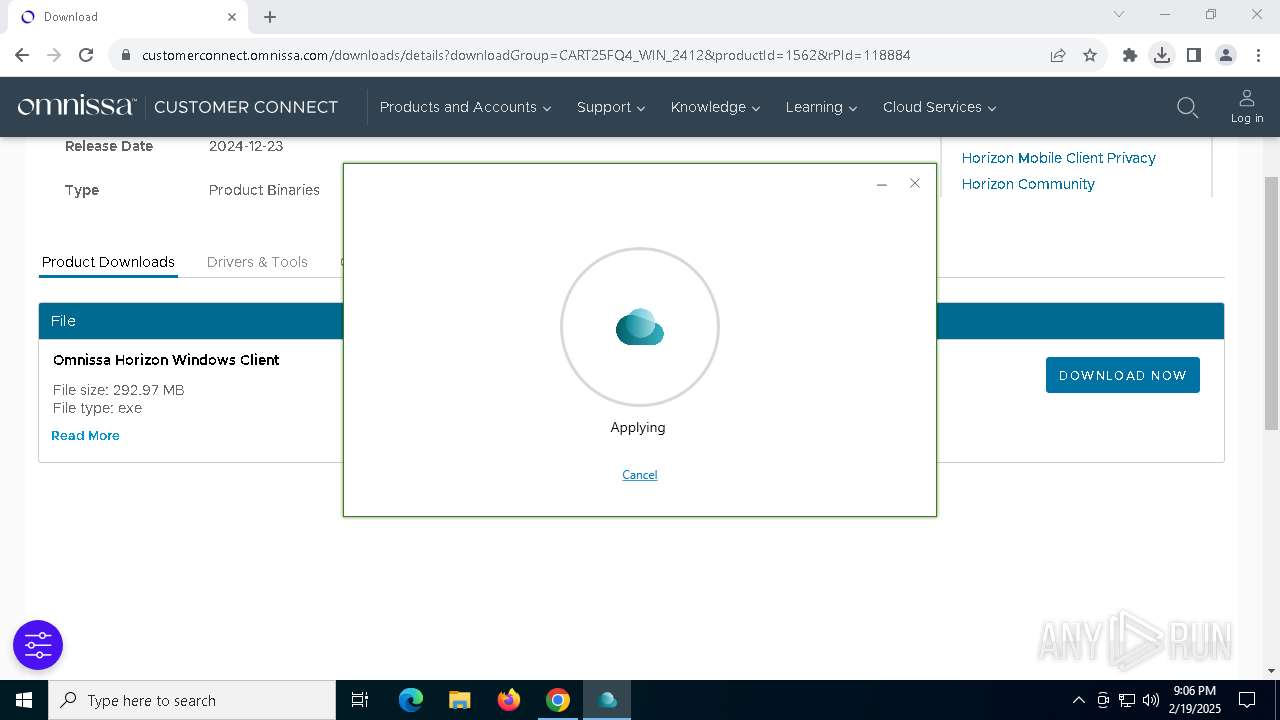Expand the Products and Accounts menu
The width and height of the screenshot is (1280, 720).
(x=465, y=107)
